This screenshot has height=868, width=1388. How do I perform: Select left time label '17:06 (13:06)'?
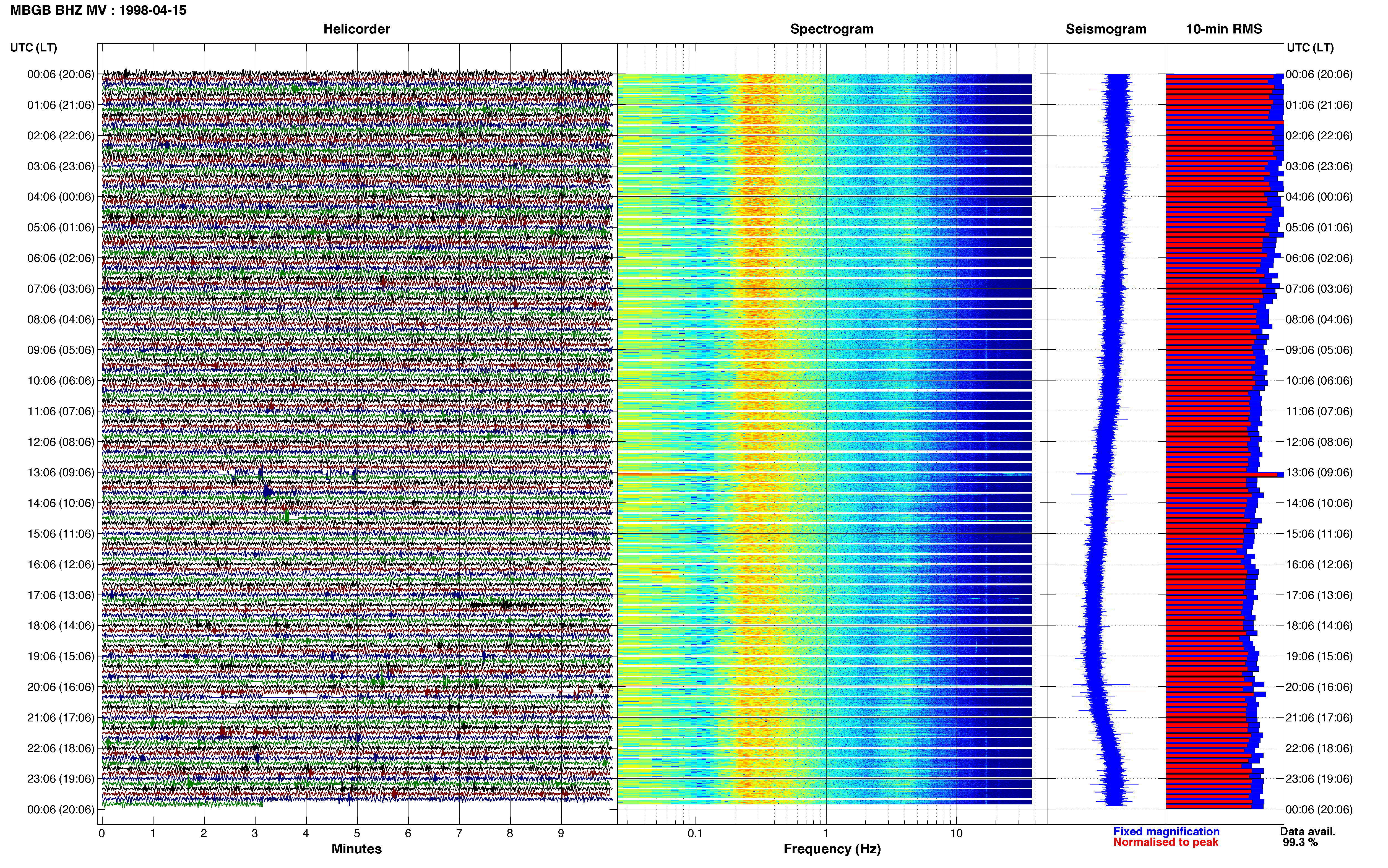click(x=61, y=595)
